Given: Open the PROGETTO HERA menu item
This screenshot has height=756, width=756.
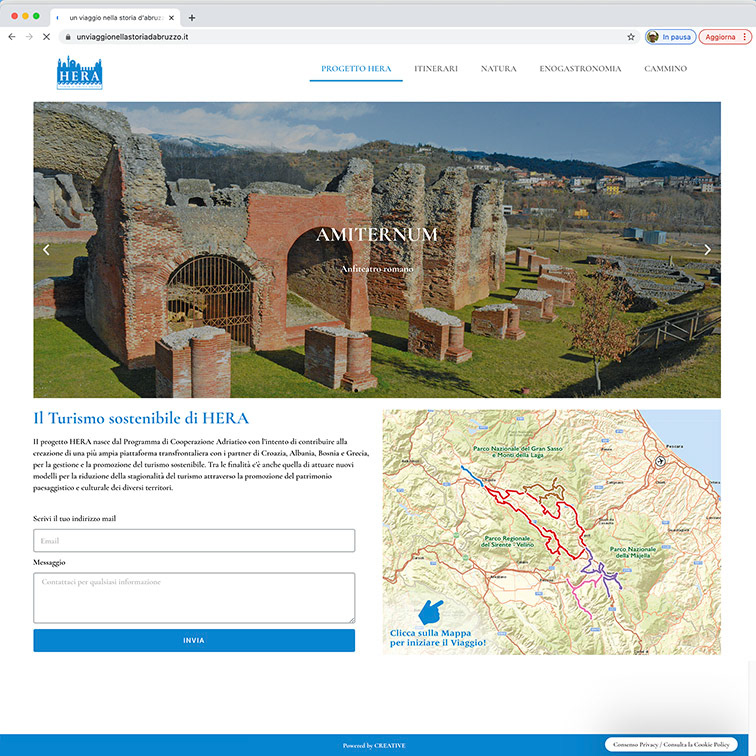Looking at the screenshot, I should point(356,68).
